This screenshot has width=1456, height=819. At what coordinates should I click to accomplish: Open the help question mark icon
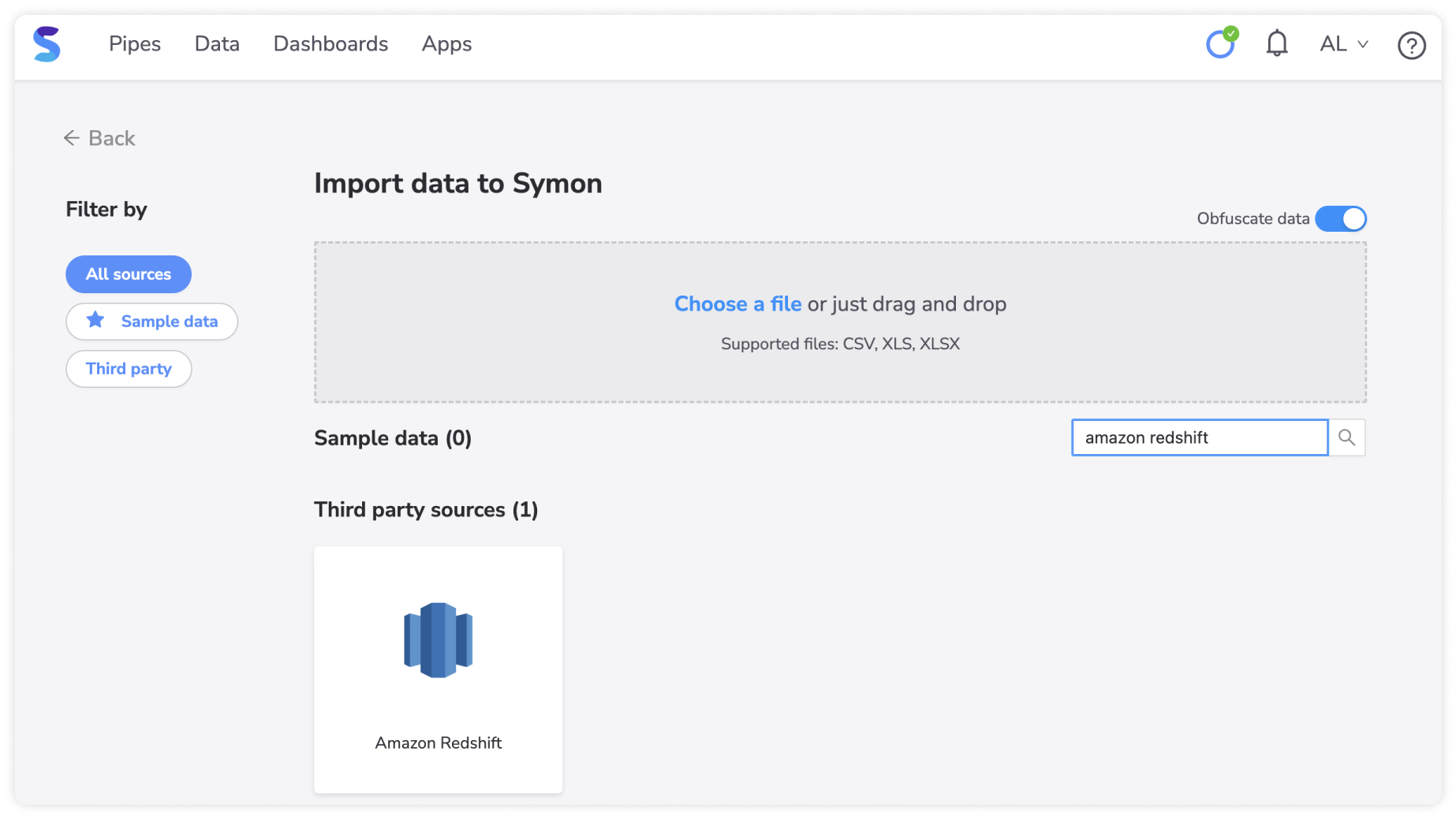[x=1411, y=45]
